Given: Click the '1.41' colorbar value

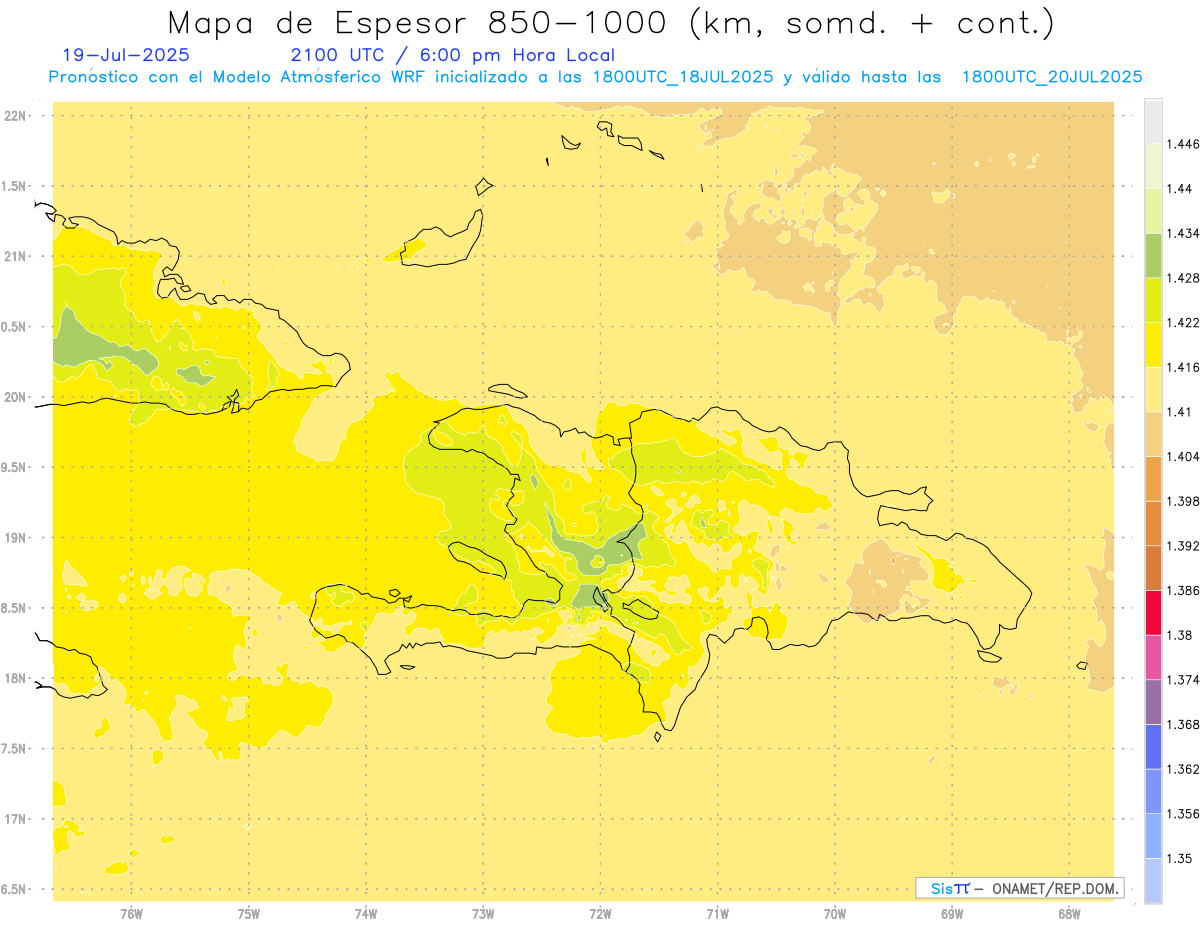Looking at the screenshot, I should [1179, 412].
